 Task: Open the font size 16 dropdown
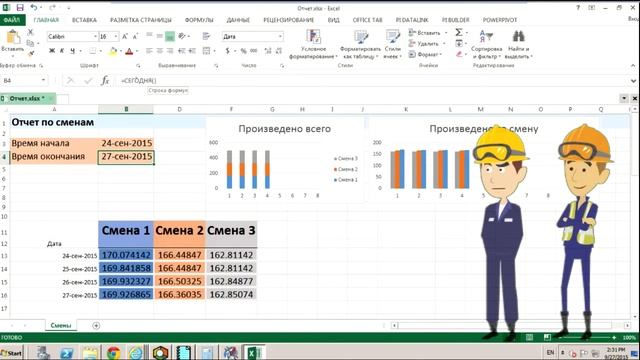[116, 37]
